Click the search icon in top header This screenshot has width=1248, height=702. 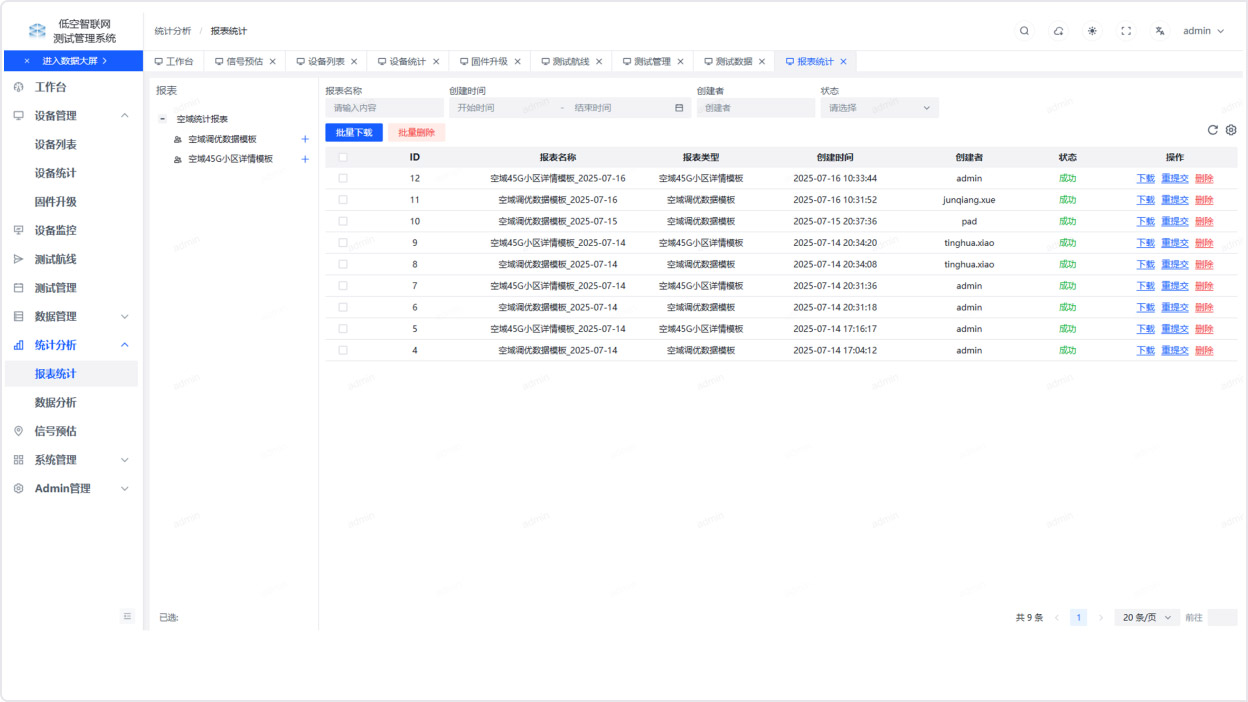click(x=1024, y=31)
